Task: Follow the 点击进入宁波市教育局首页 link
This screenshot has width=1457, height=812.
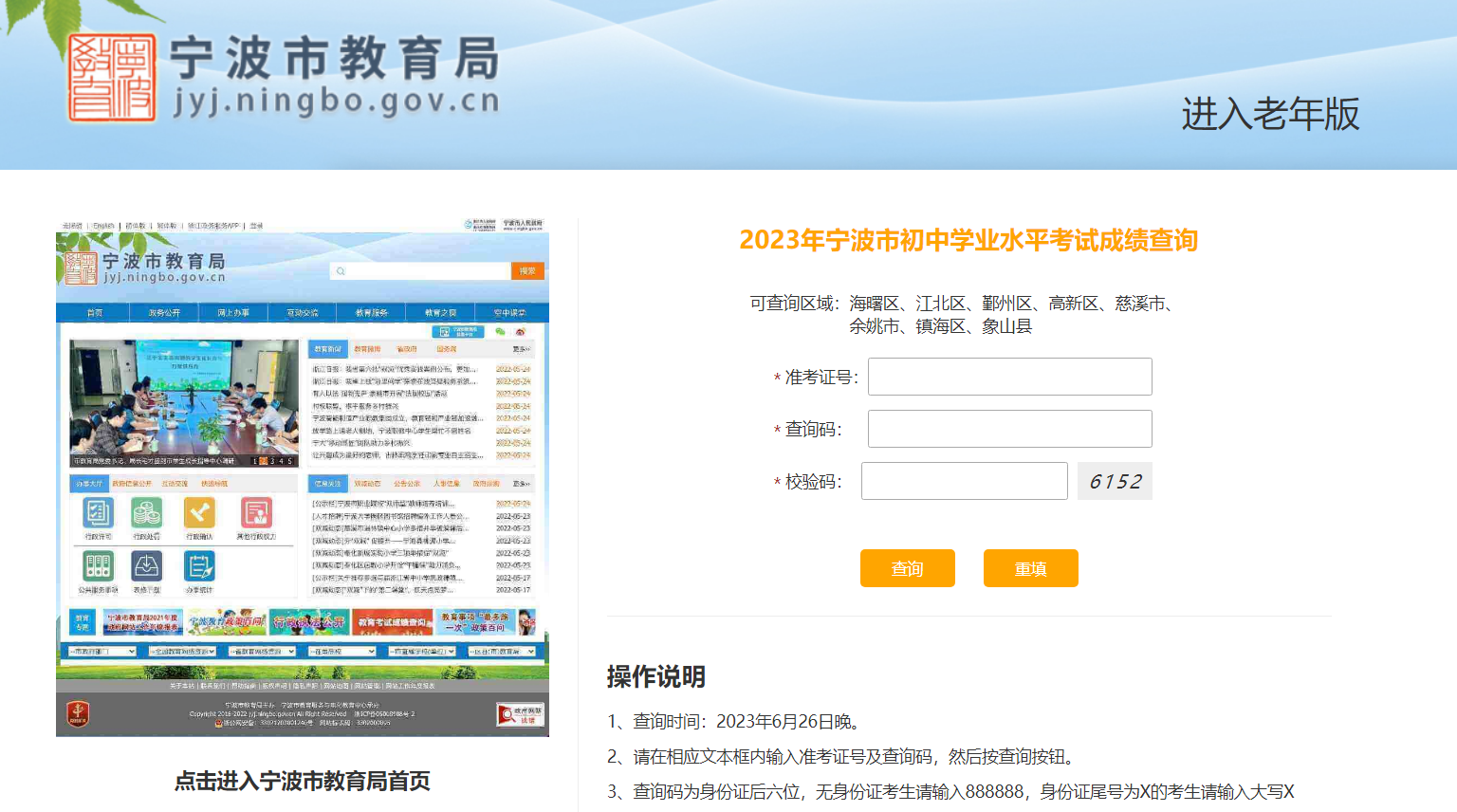Action: click(303, 781)
